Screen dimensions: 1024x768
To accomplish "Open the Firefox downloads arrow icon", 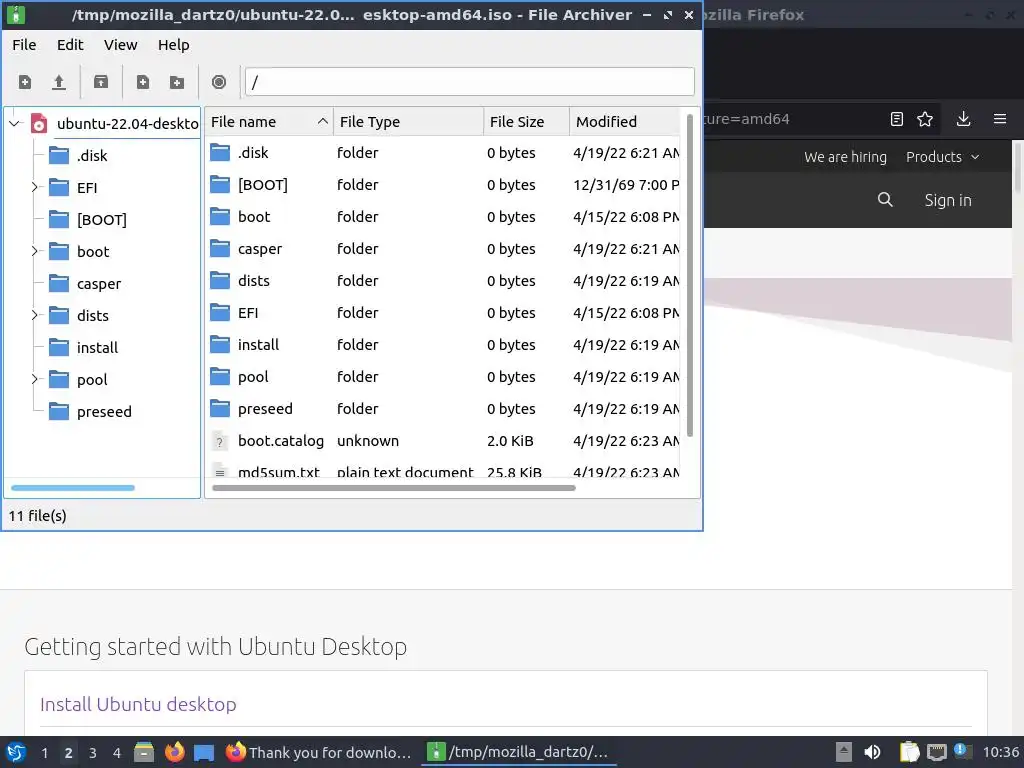I will point(963,119).
